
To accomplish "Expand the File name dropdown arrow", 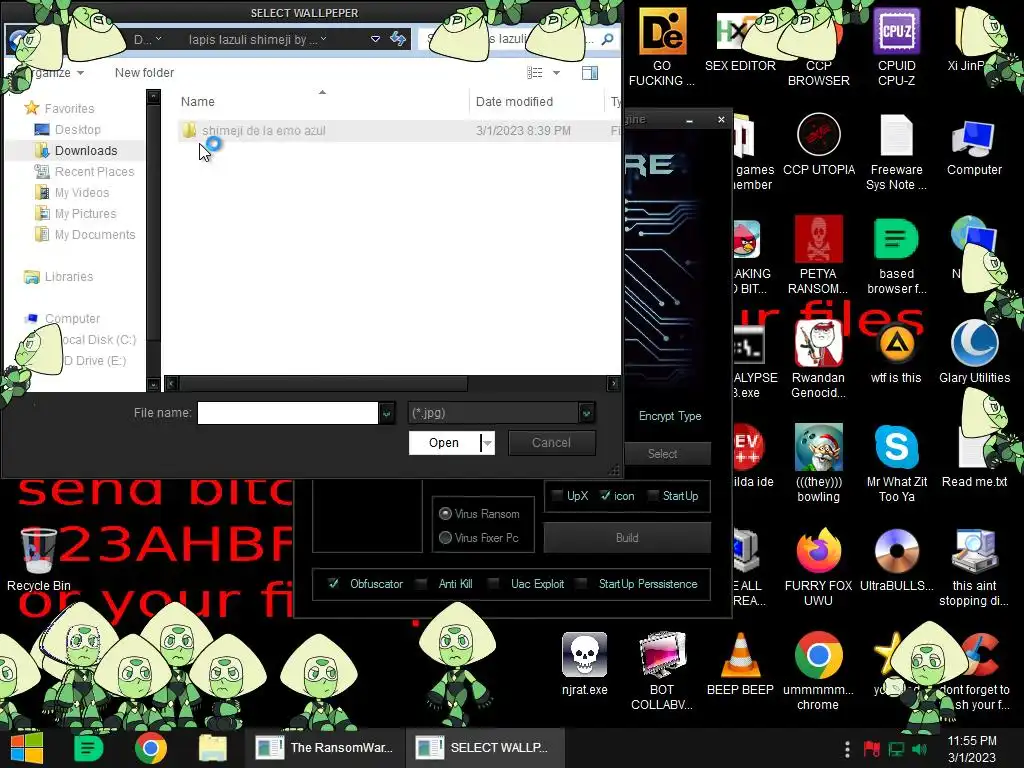I will [x=387, y=413].
